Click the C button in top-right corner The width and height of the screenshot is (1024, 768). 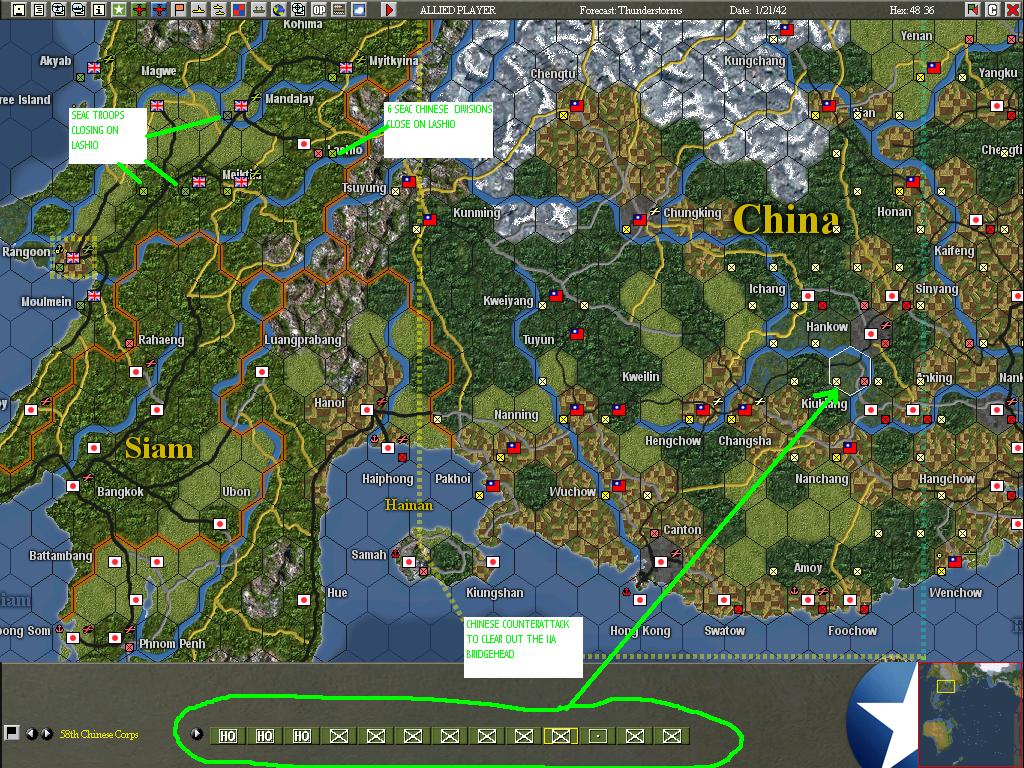(x=992, y=10)
